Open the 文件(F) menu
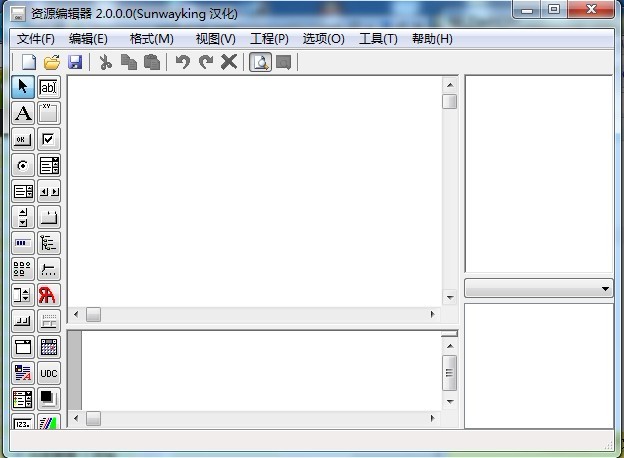 (x=36, y=39)
